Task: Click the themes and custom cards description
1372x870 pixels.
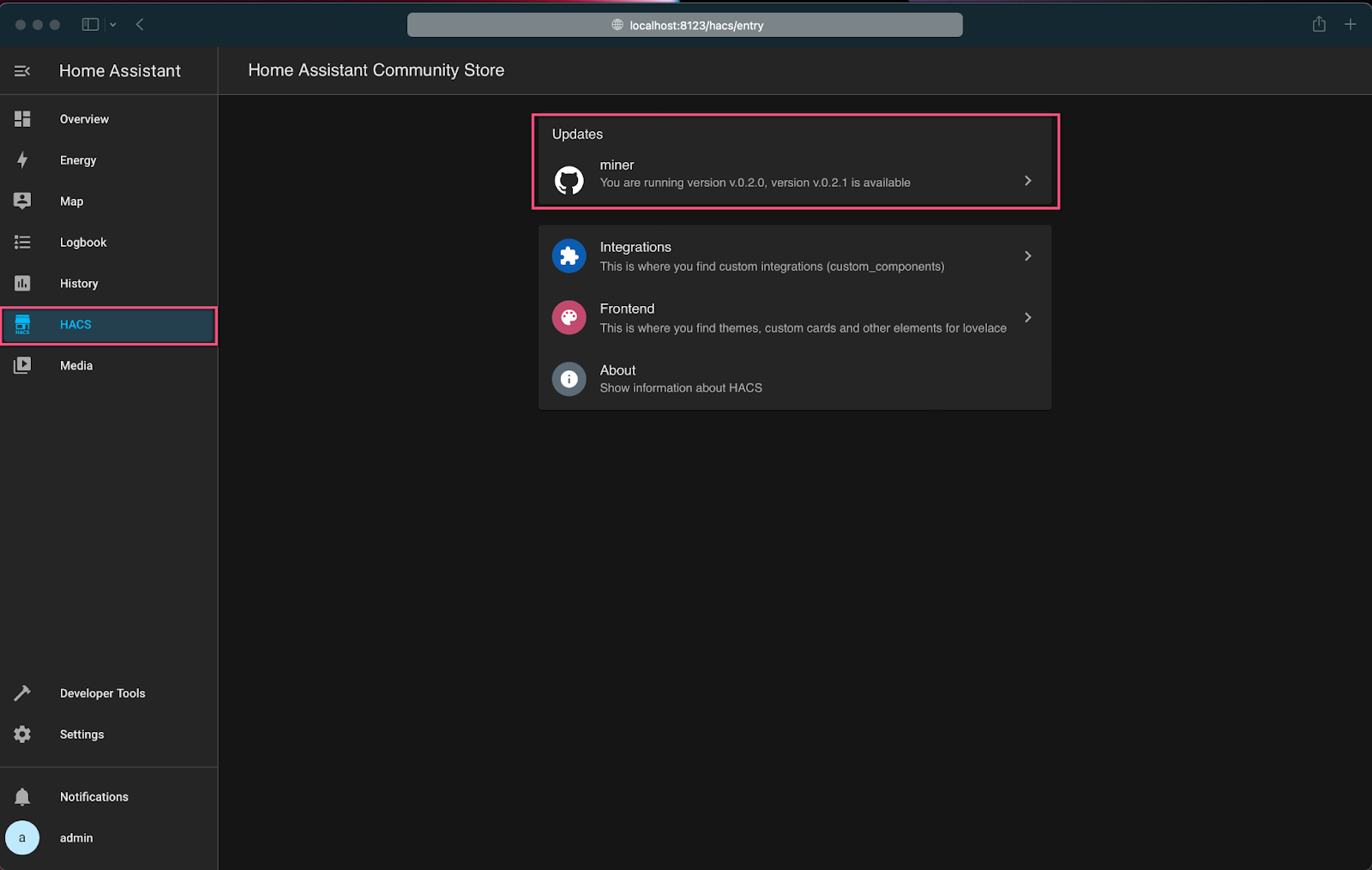Action: click(803, 328)
